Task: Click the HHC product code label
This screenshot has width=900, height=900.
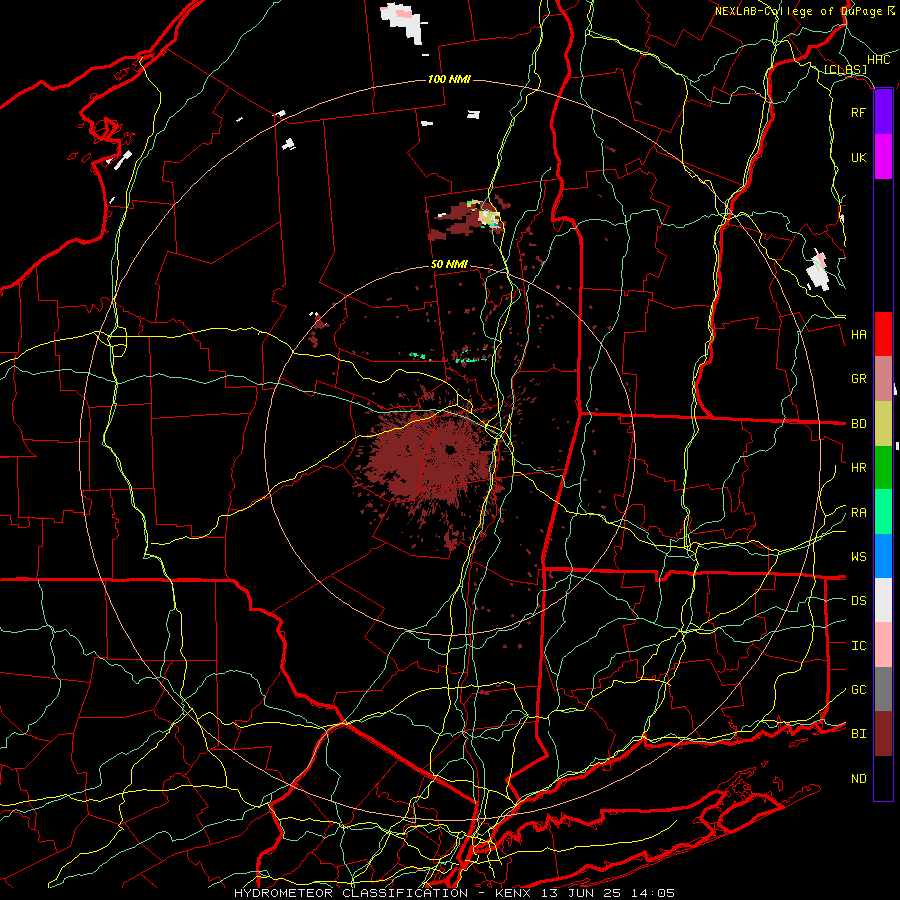Action: [x=879, y=60]
